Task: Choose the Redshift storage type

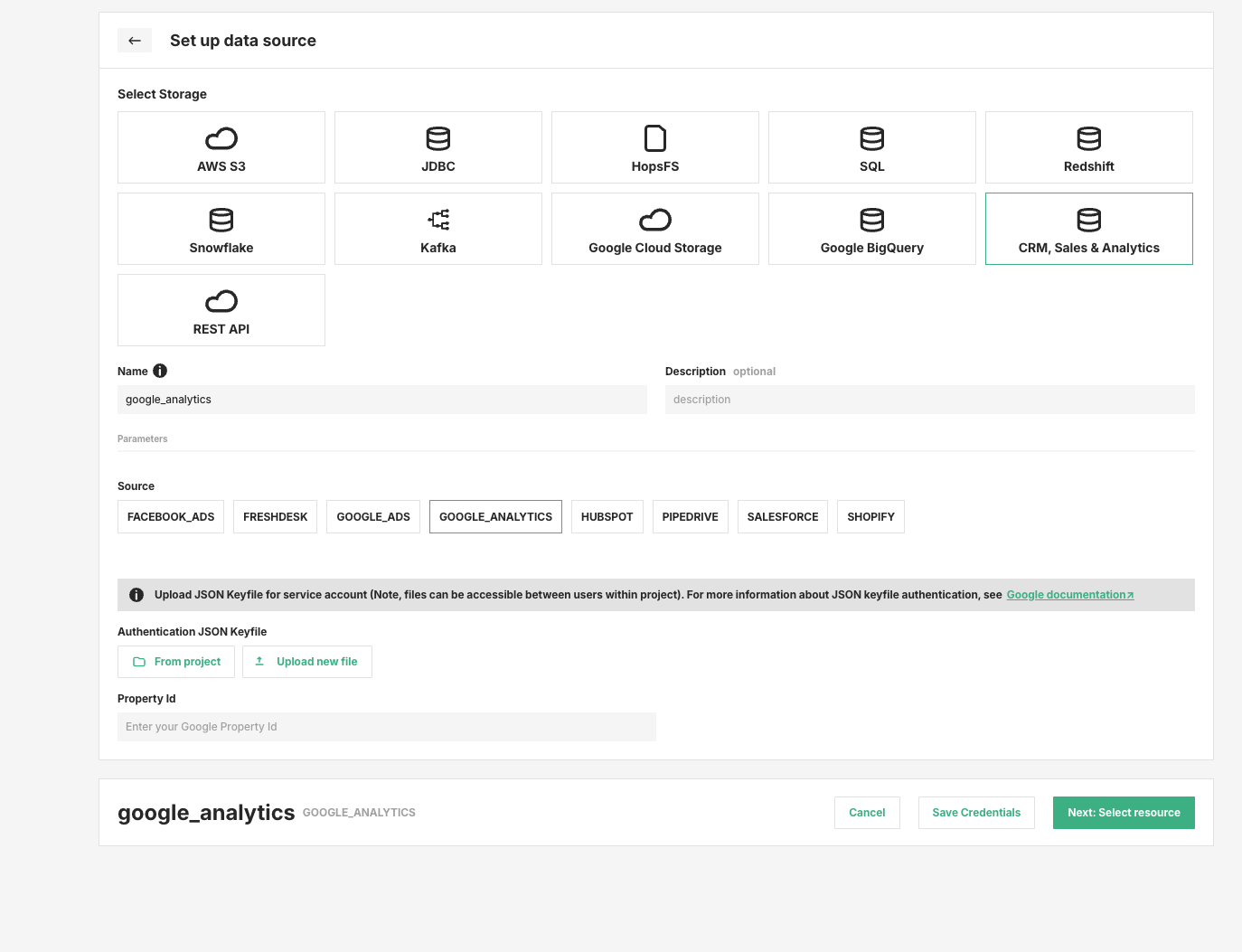Action: pos(1088,146)
